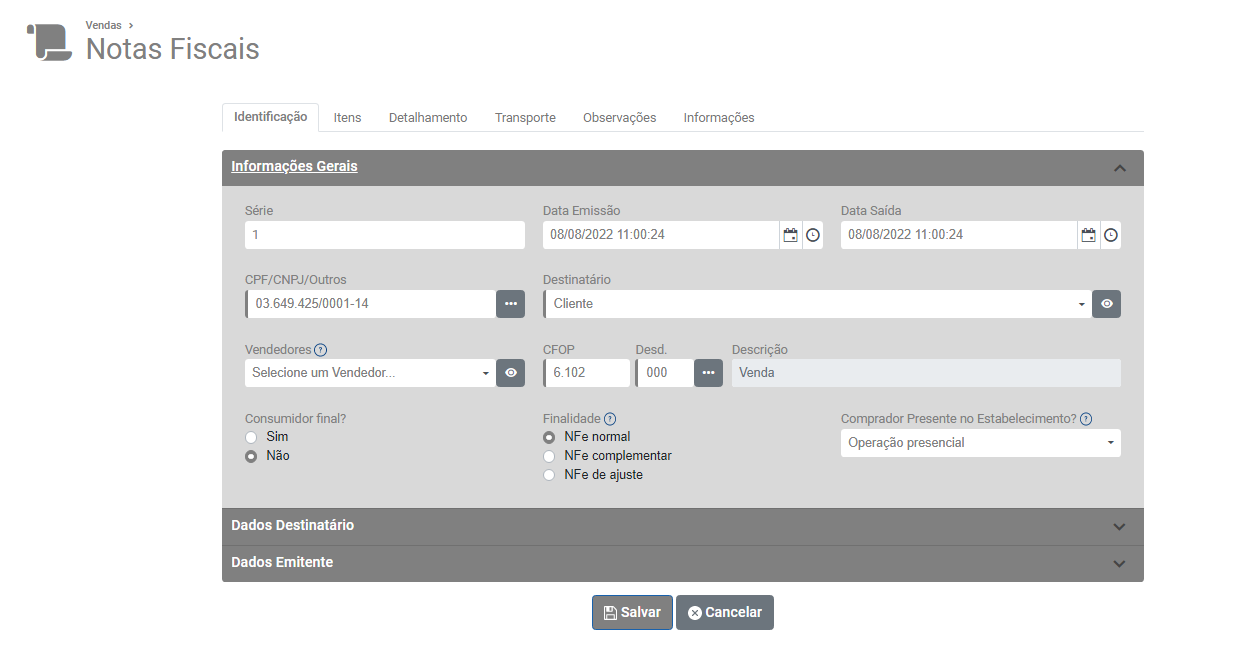Open time picker for Data Emissão

click(813, 235)
